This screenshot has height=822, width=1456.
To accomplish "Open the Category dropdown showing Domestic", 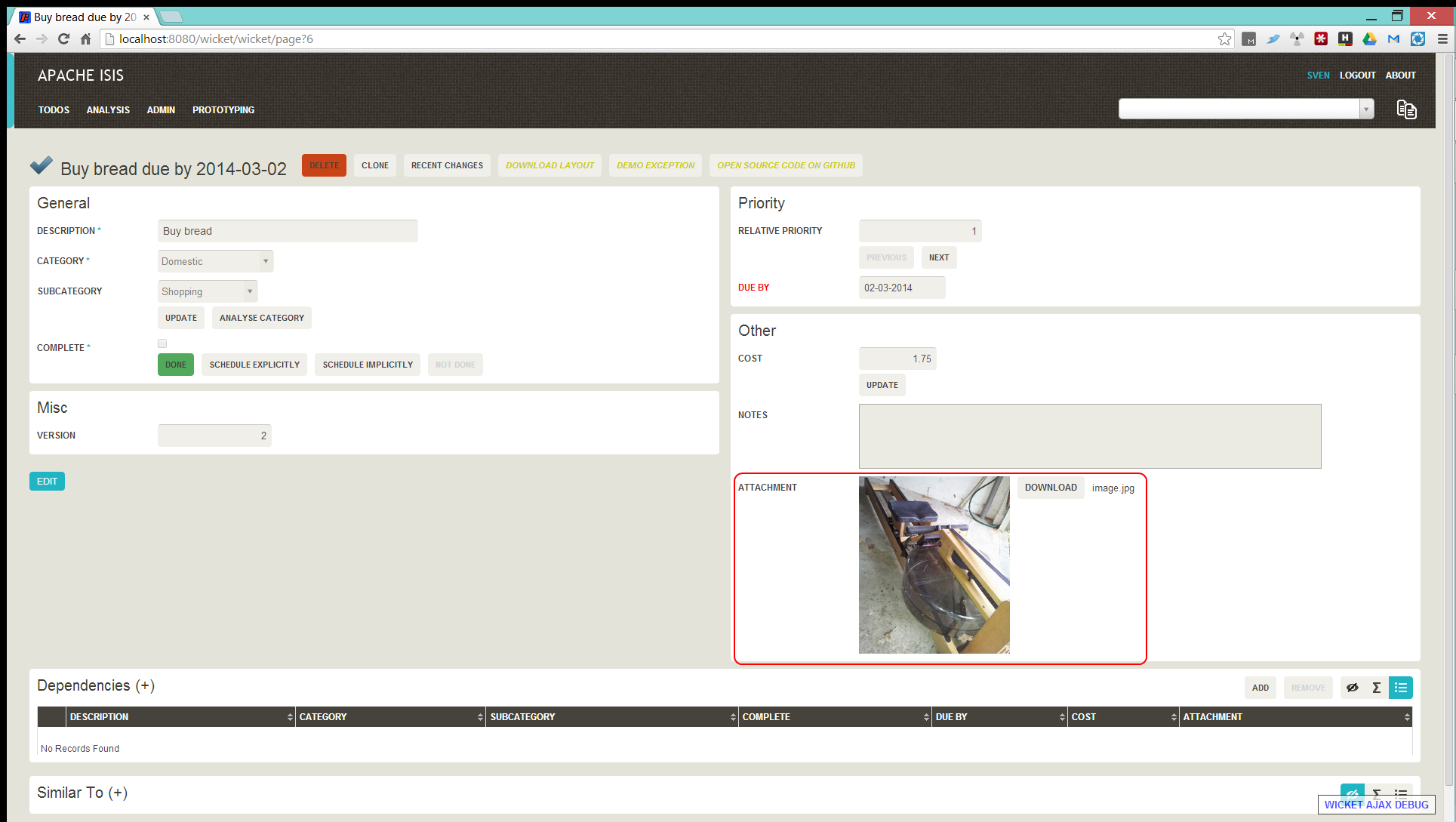I will tap(216, 261).
